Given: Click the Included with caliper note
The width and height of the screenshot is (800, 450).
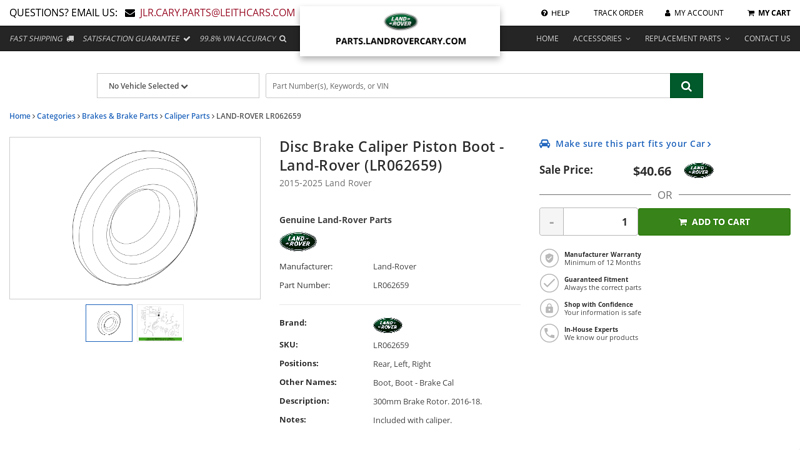Looking at the screenshot, I should [x=412, y=420].
